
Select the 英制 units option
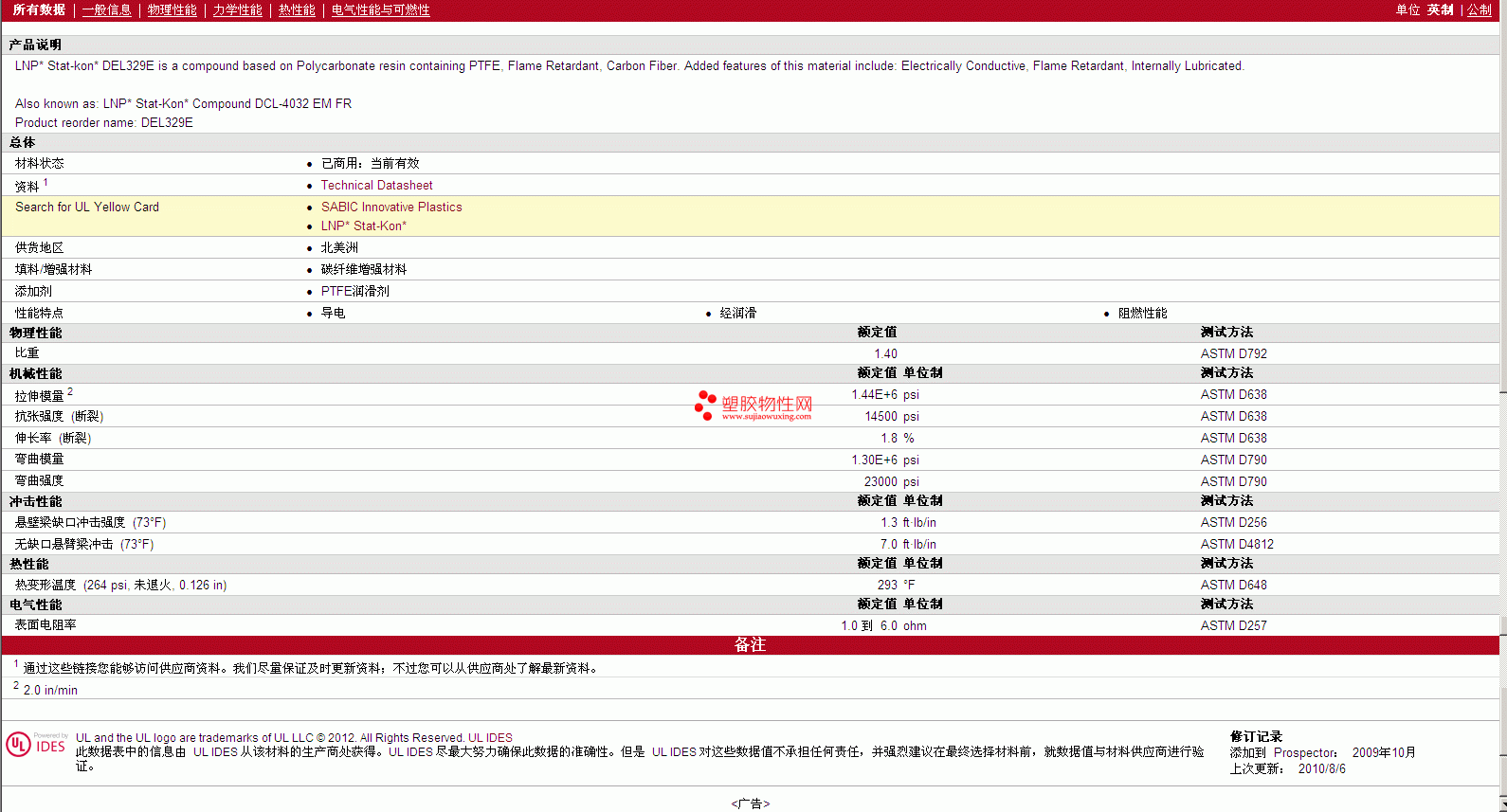click(x=1440, y=9)
